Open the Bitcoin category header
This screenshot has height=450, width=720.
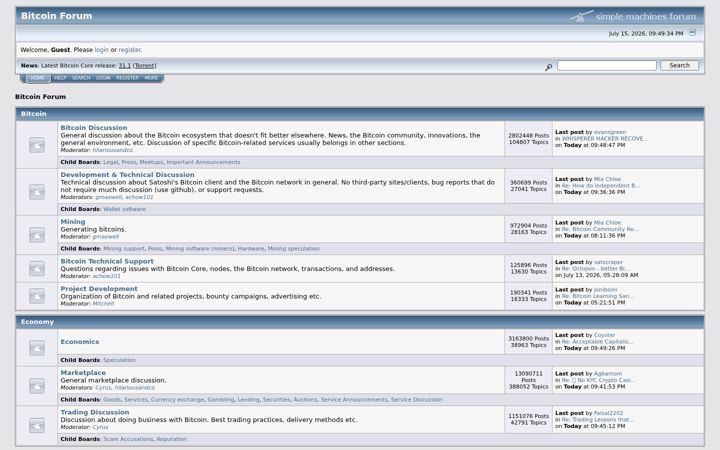point(34,113)
